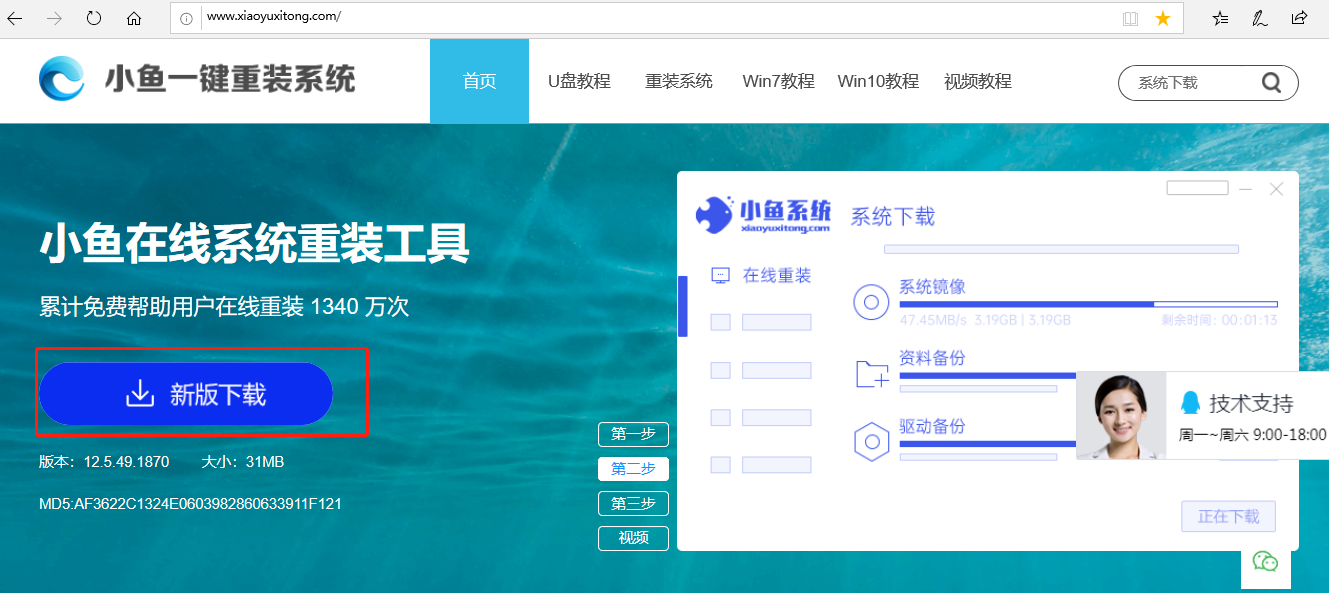
Task: Open the U盘教程 menu item
Action: pos(579,82)
